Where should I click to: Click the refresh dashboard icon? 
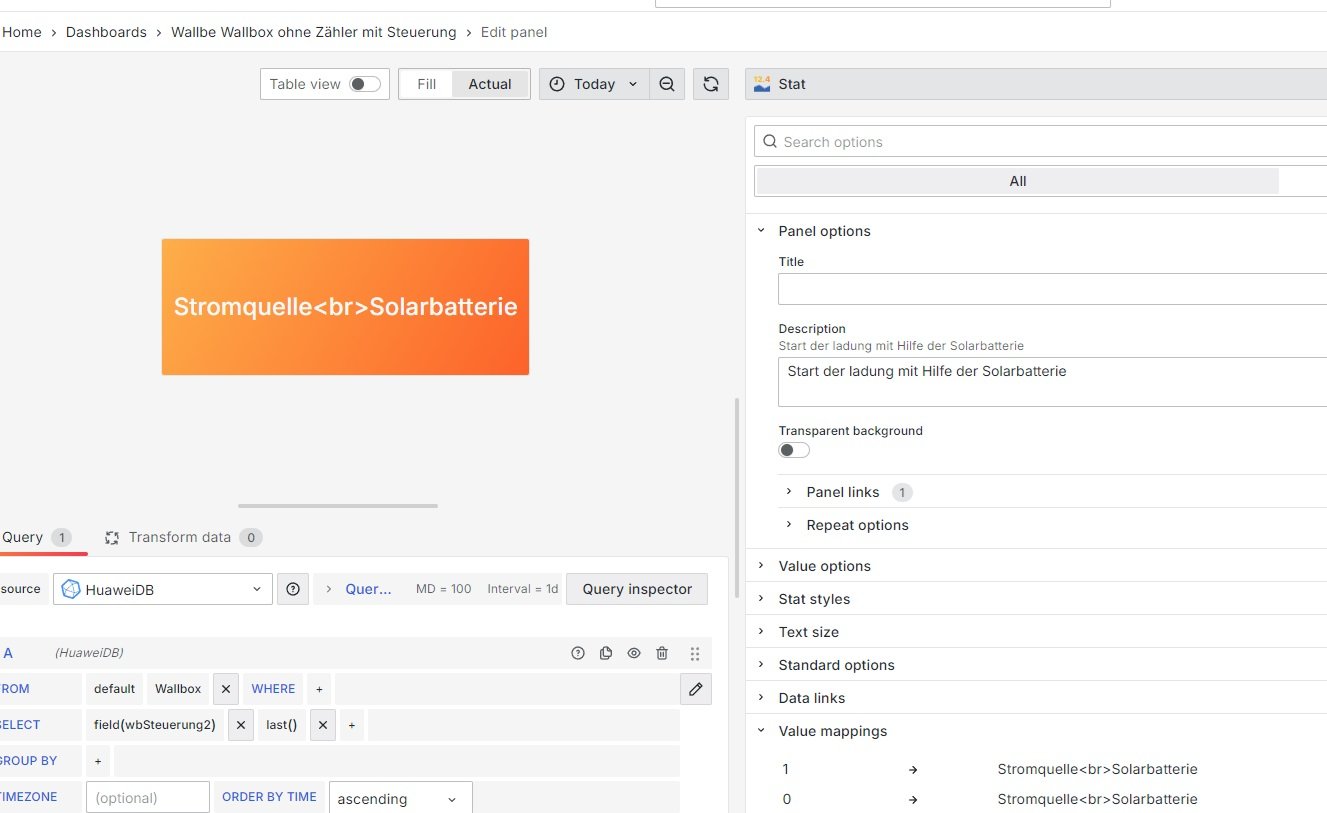click(x=710, y=84)
